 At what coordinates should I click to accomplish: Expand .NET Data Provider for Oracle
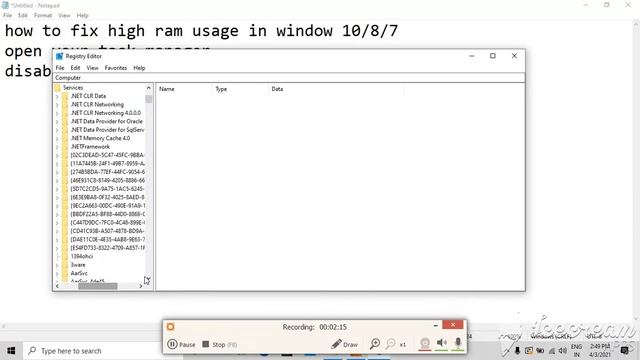pos(57,122)
